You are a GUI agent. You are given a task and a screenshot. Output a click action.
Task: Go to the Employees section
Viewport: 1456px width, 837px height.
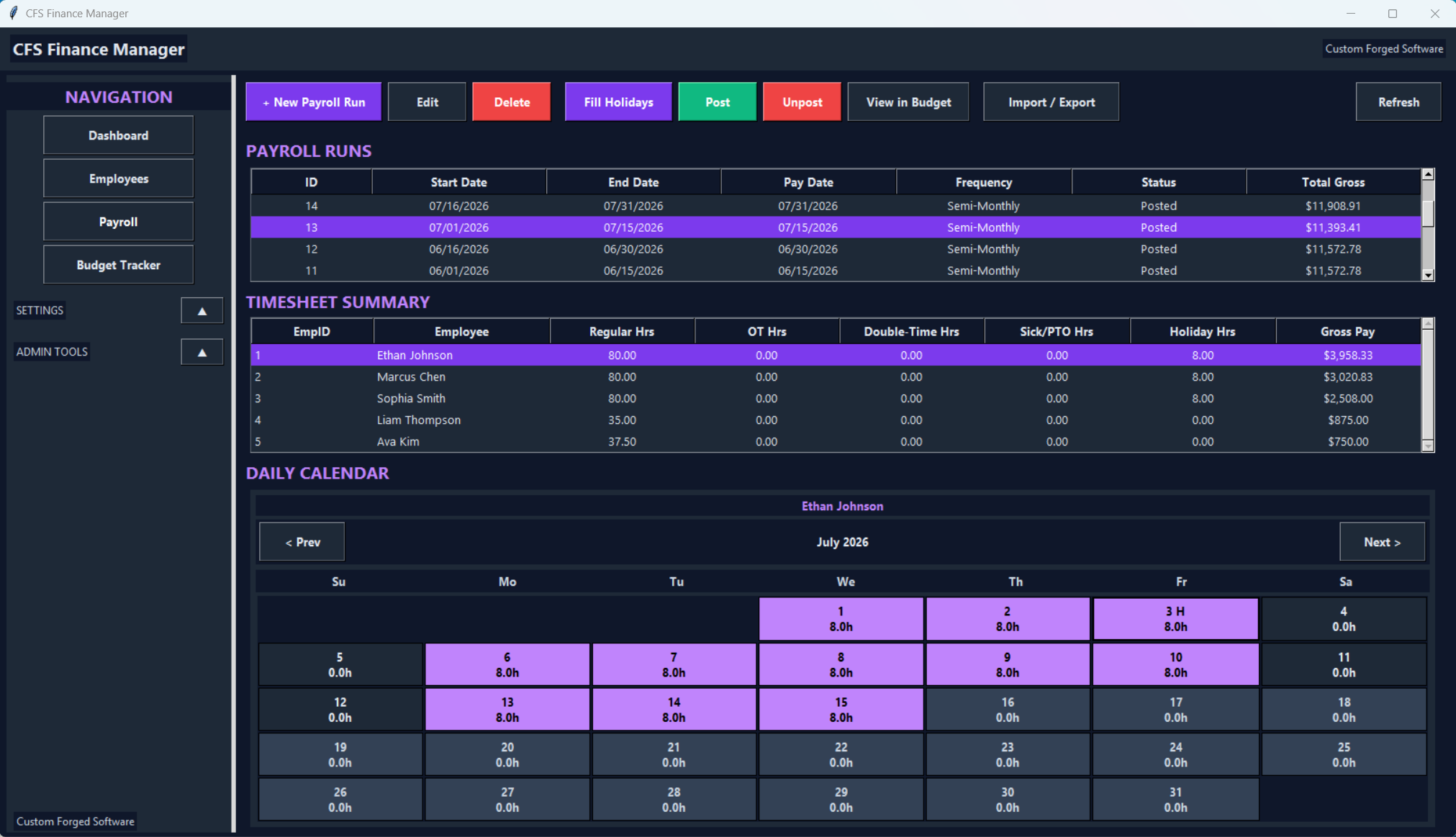118,178
